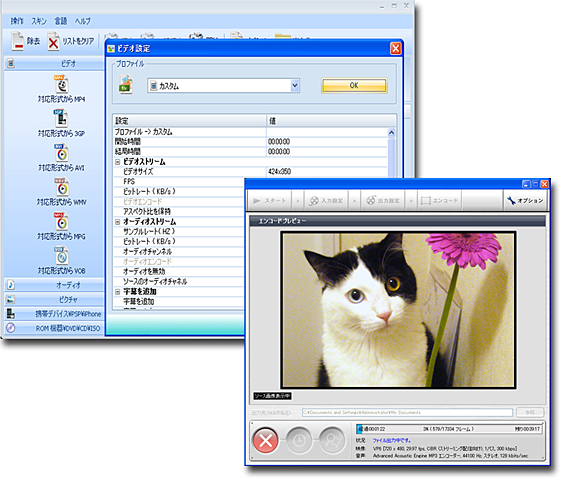Expand the mobile device PSP/iPhone section
This screenshot has height=480, width=565.
tap(55, 314)
